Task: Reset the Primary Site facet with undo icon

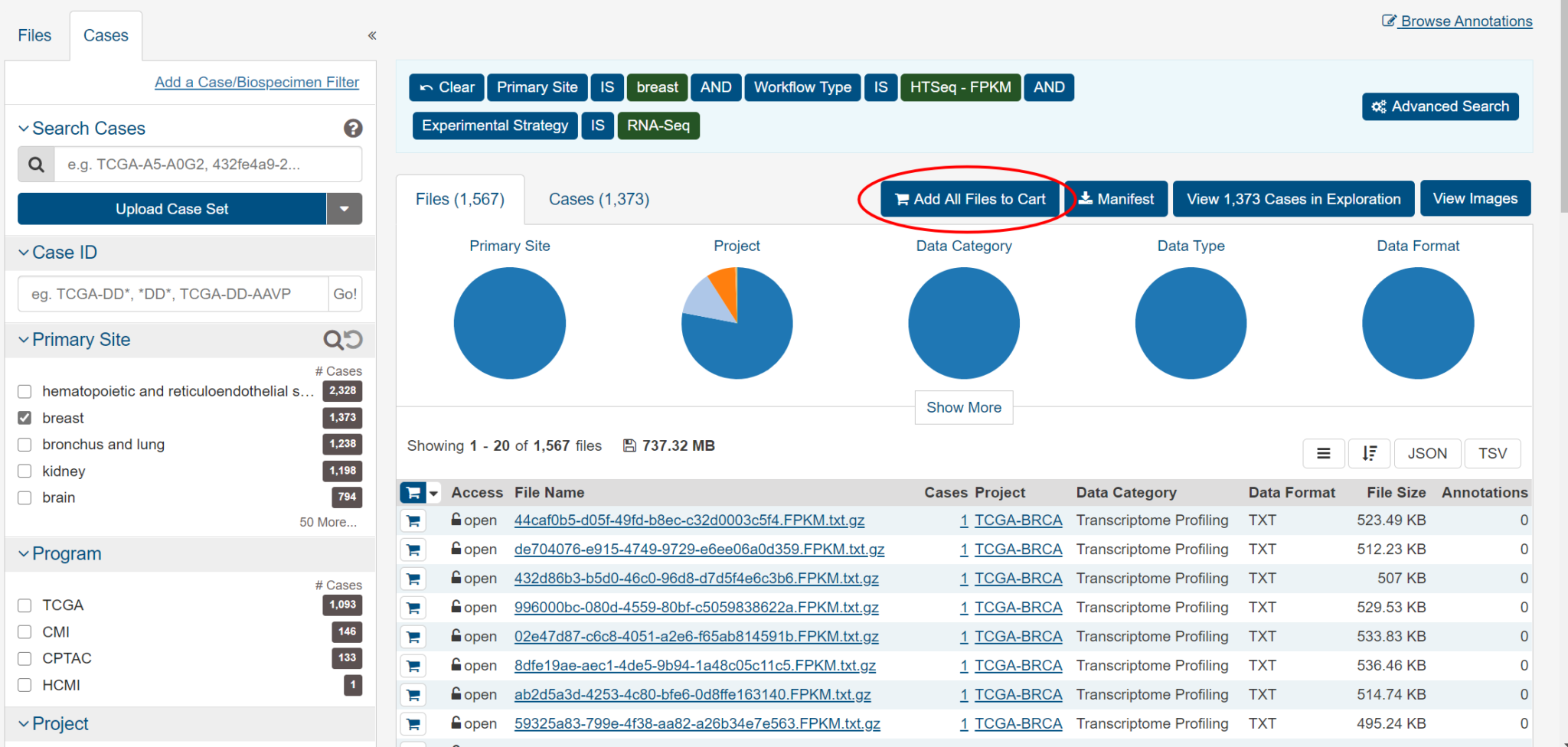Action: coord(353,340)
